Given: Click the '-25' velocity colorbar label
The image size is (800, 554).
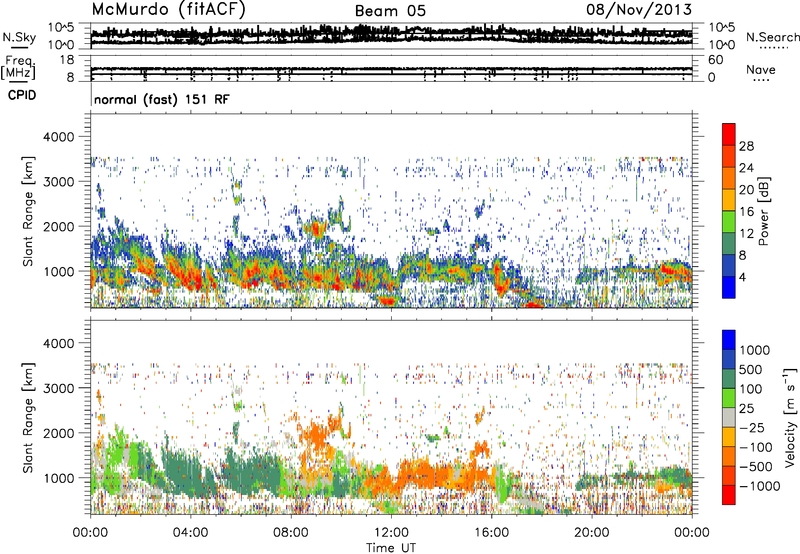Looking at the screenshot, I should tap(752, 427).
